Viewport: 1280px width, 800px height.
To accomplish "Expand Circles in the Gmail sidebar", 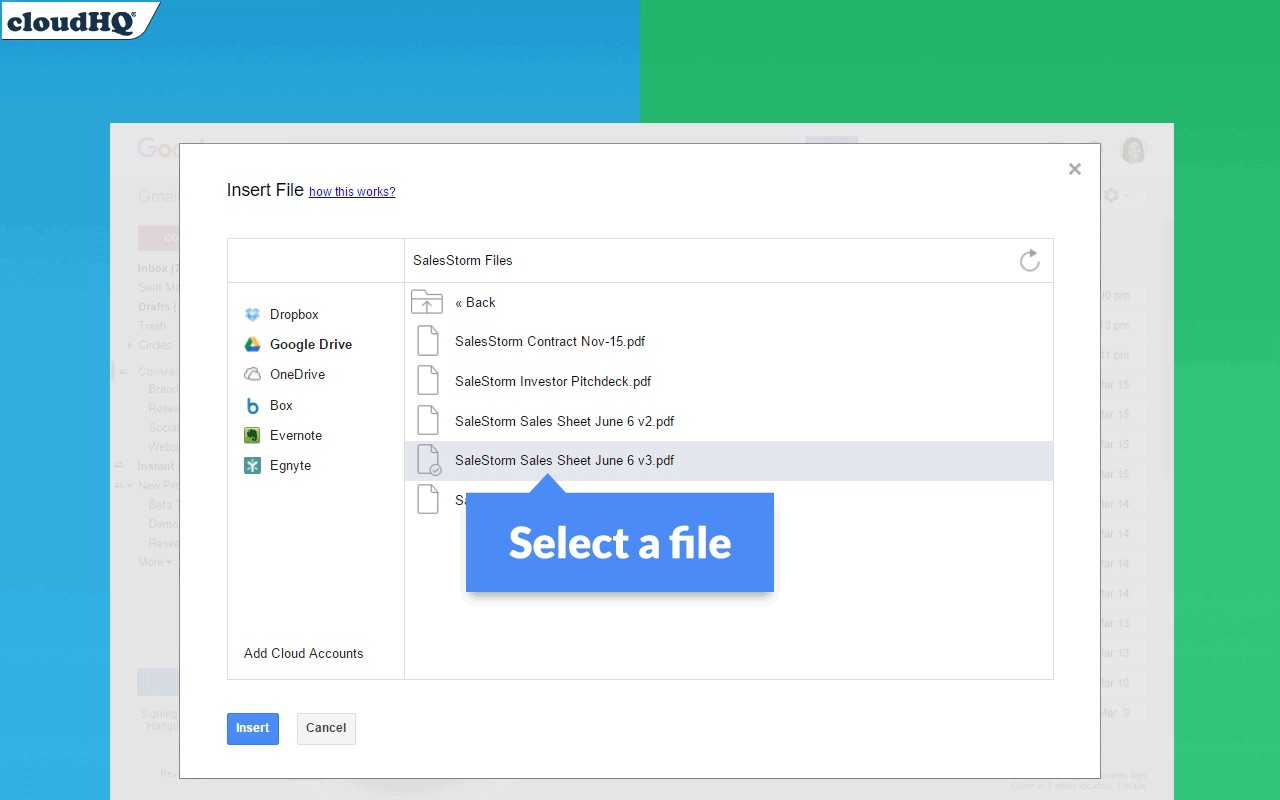I will [129, 345].
